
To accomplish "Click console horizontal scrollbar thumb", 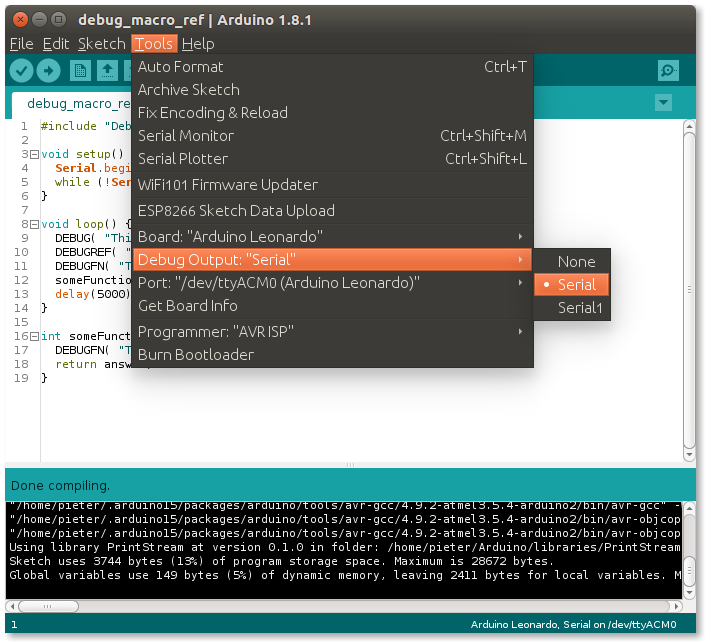I will 48,606.
